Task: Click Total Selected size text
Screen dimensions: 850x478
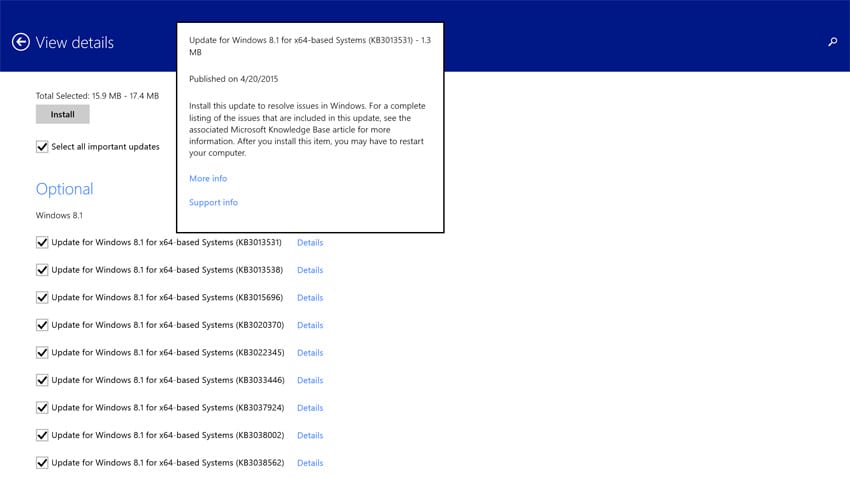Action: (98, 95)
